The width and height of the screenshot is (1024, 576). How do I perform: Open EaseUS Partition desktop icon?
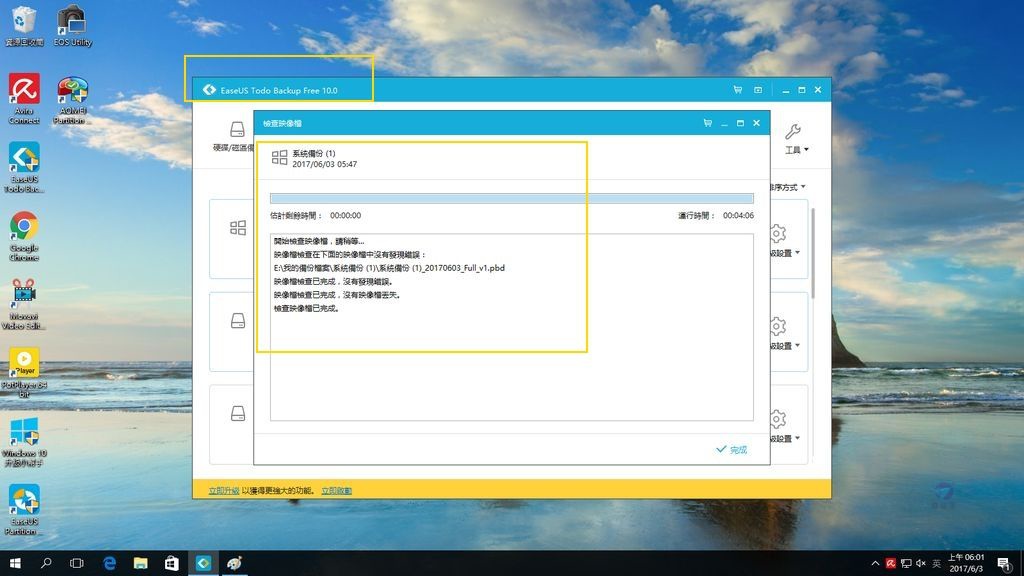pyautogui.click(x=24, y=510)
